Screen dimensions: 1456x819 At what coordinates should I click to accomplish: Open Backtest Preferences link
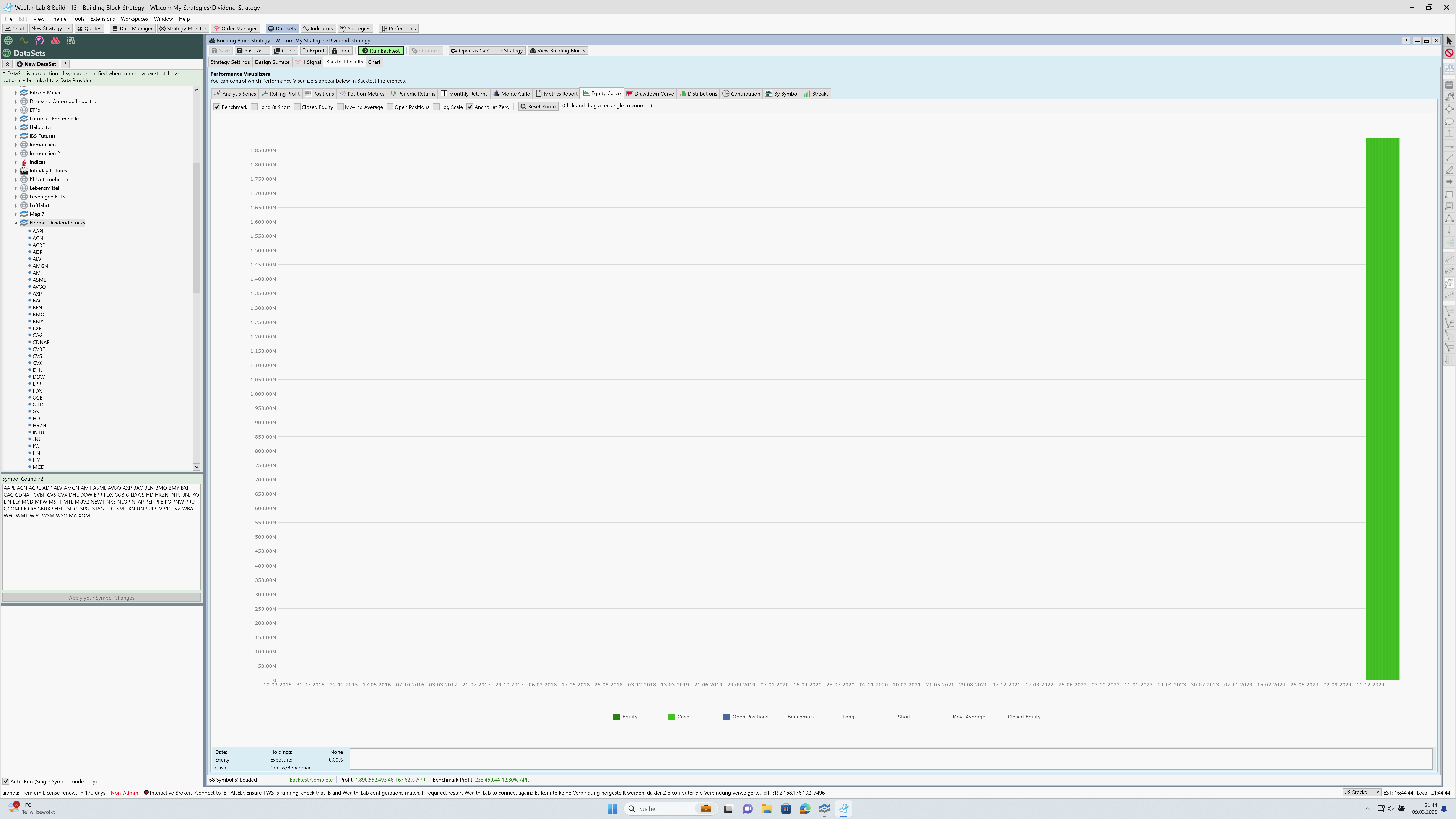point(380,81)
